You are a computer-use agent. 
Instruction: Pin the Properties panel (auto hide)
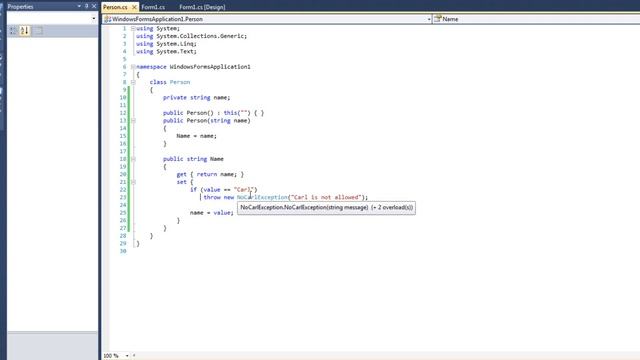tap(87, 6)
